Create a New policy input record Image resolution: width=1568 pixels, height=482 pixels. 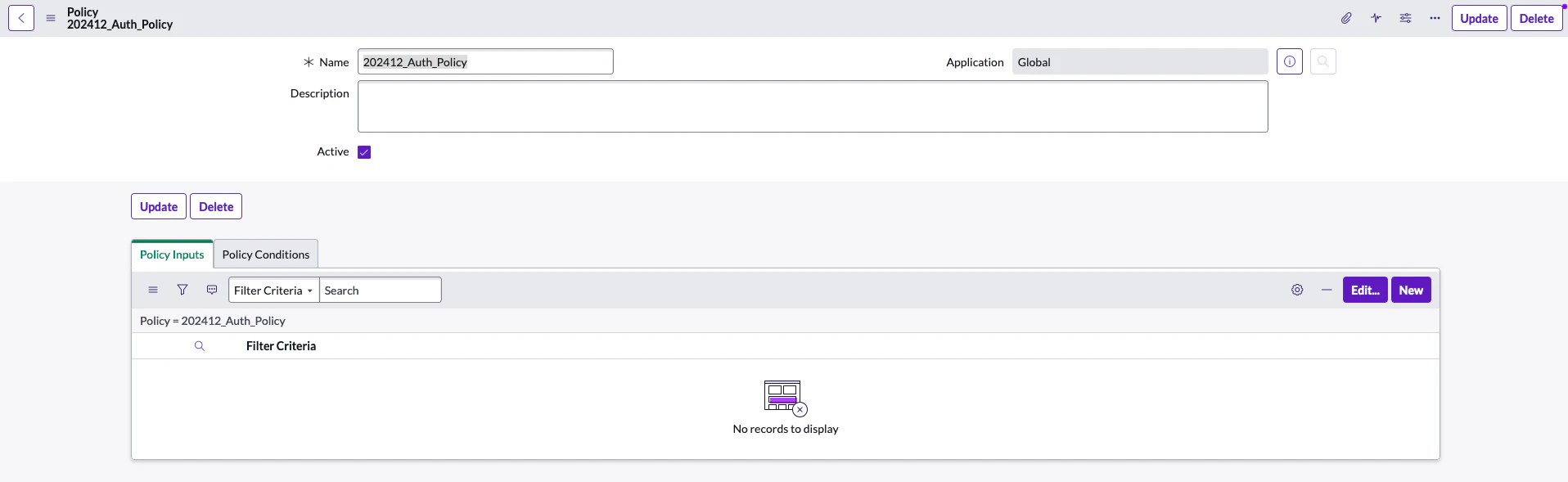[x=1411, y=290]
